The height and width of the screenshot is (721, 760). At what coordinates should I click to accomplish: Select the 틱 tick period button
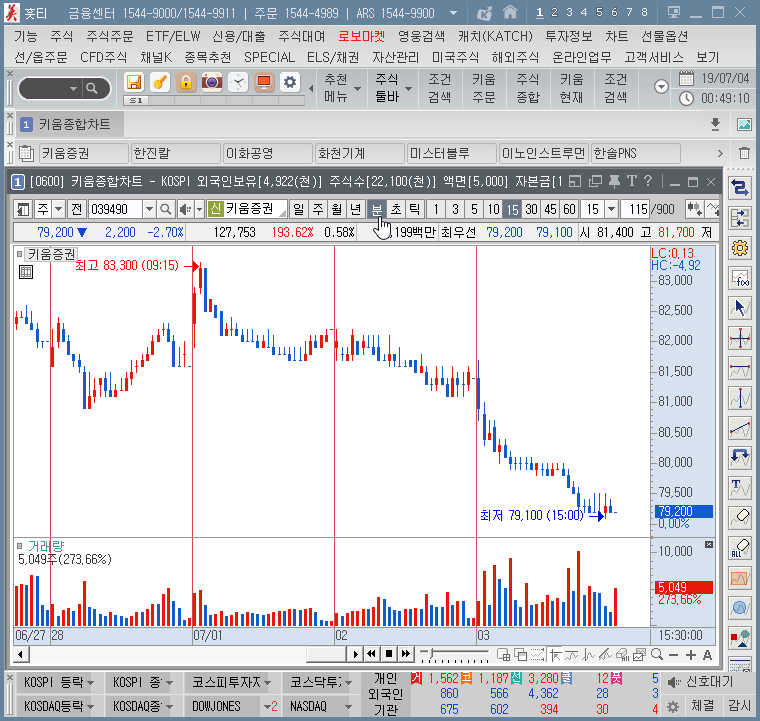[x=414, y=209]
